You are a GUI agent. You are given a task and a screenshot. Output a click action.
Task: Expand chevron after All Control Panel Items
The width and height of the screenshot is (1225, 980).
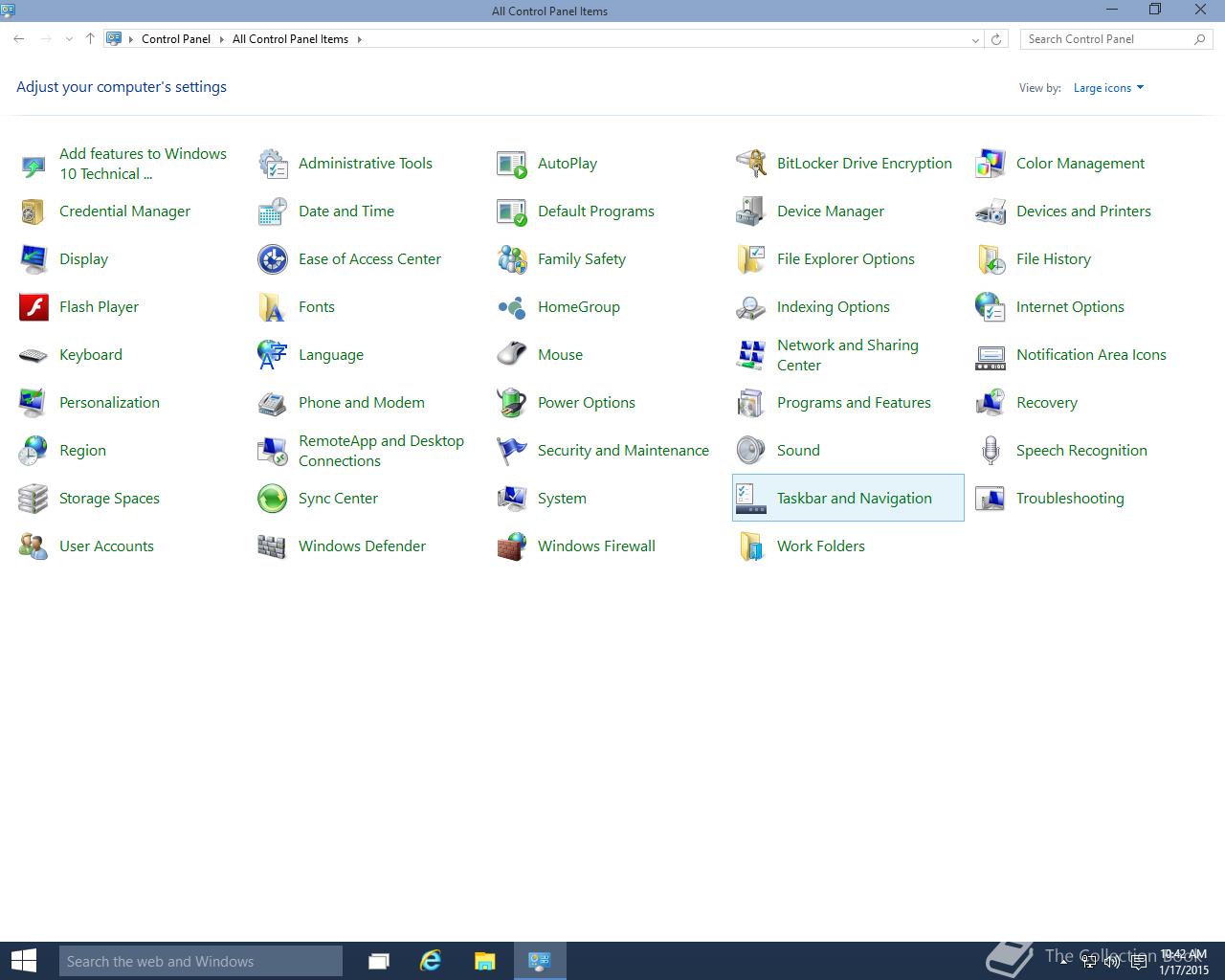pyautogui.click(x=360, y=39)
